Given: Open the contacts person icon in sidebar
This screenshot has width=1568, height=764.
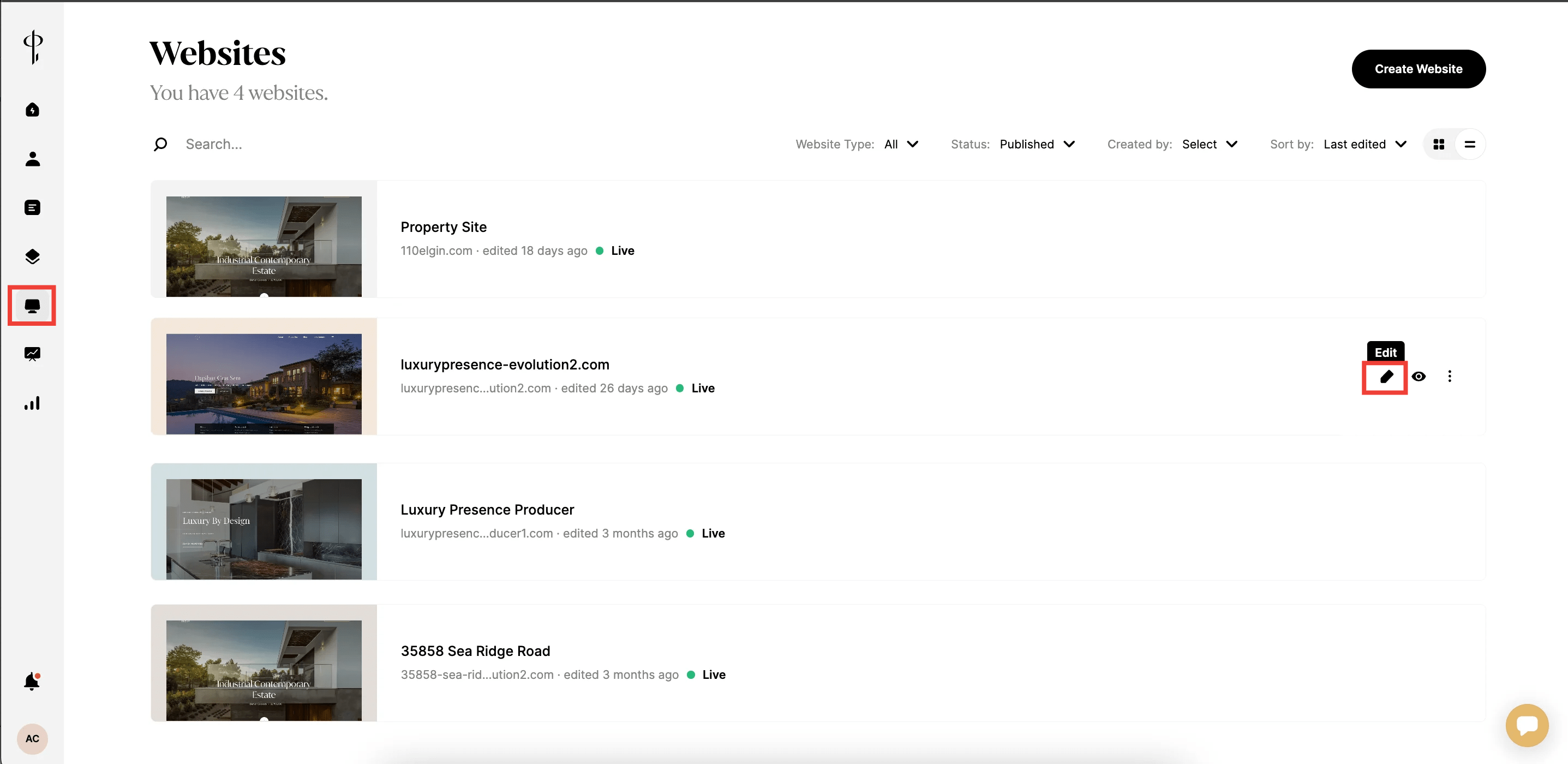Looking at the screenshot, I should coord(32,159).
